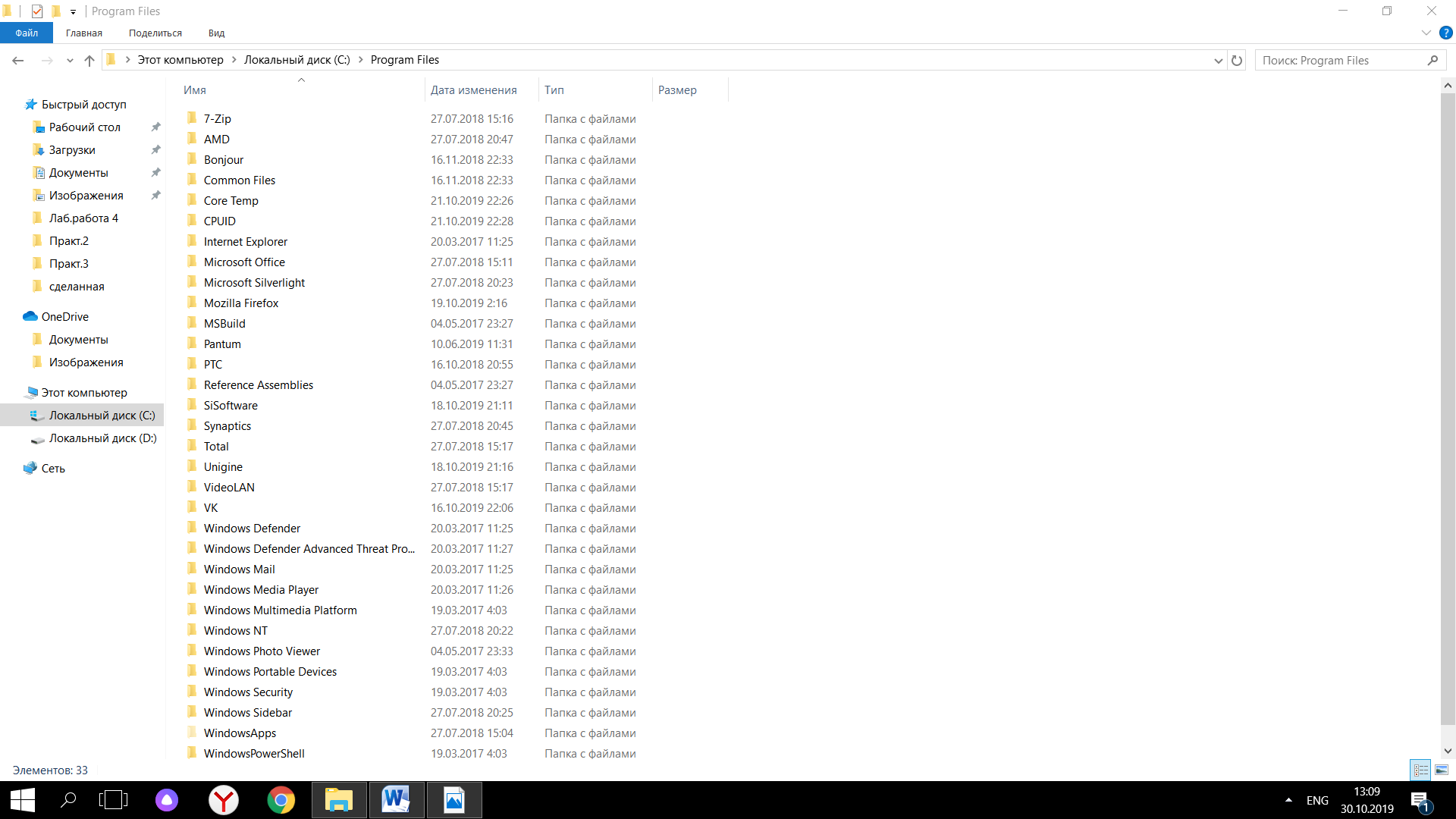This screenshot has height=819, width=1456.
Task: Open Task View on the taskbar
Action: [x=113, y=800]
